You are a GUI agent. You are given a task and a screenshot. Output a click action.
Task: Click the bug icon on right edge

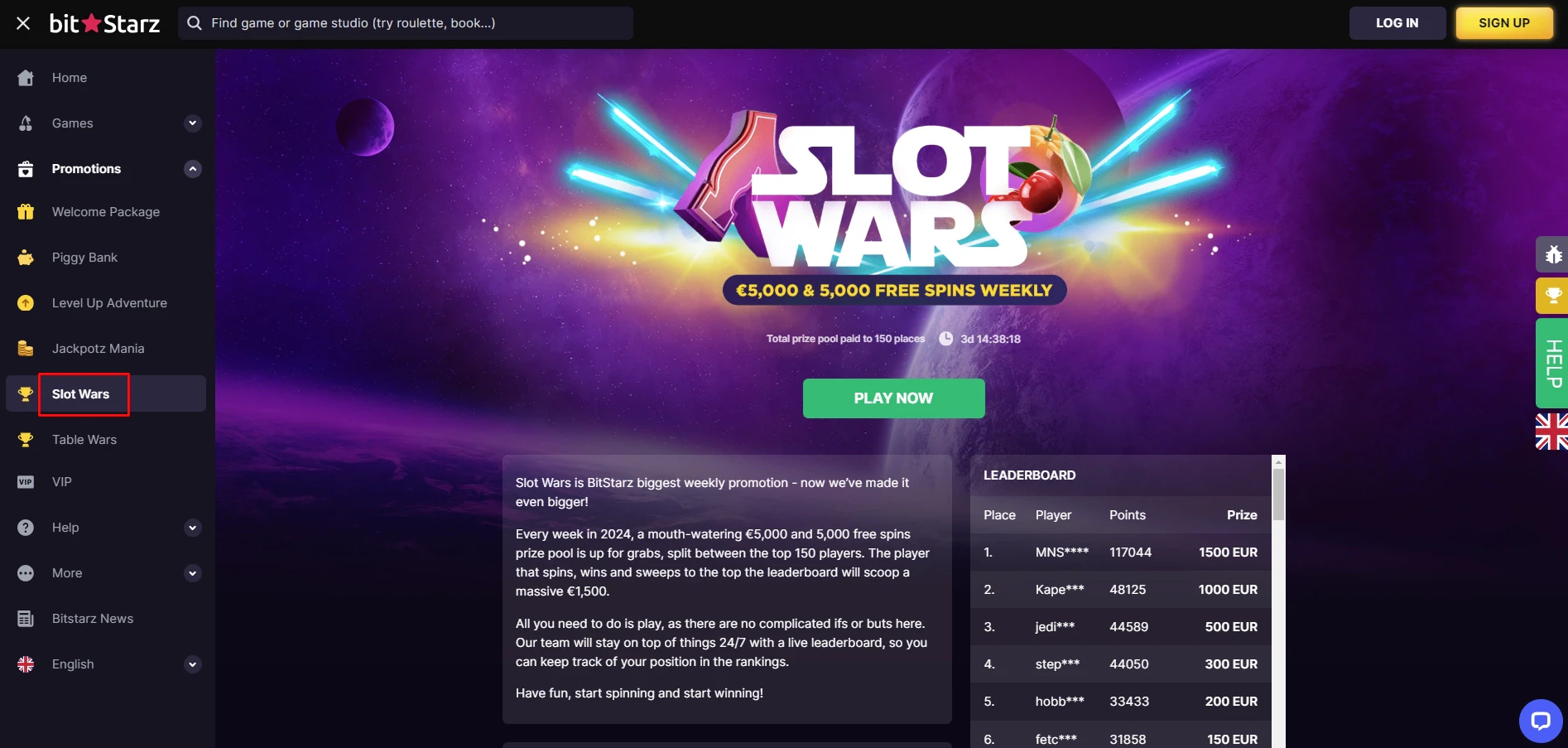tap(1552, 254)
